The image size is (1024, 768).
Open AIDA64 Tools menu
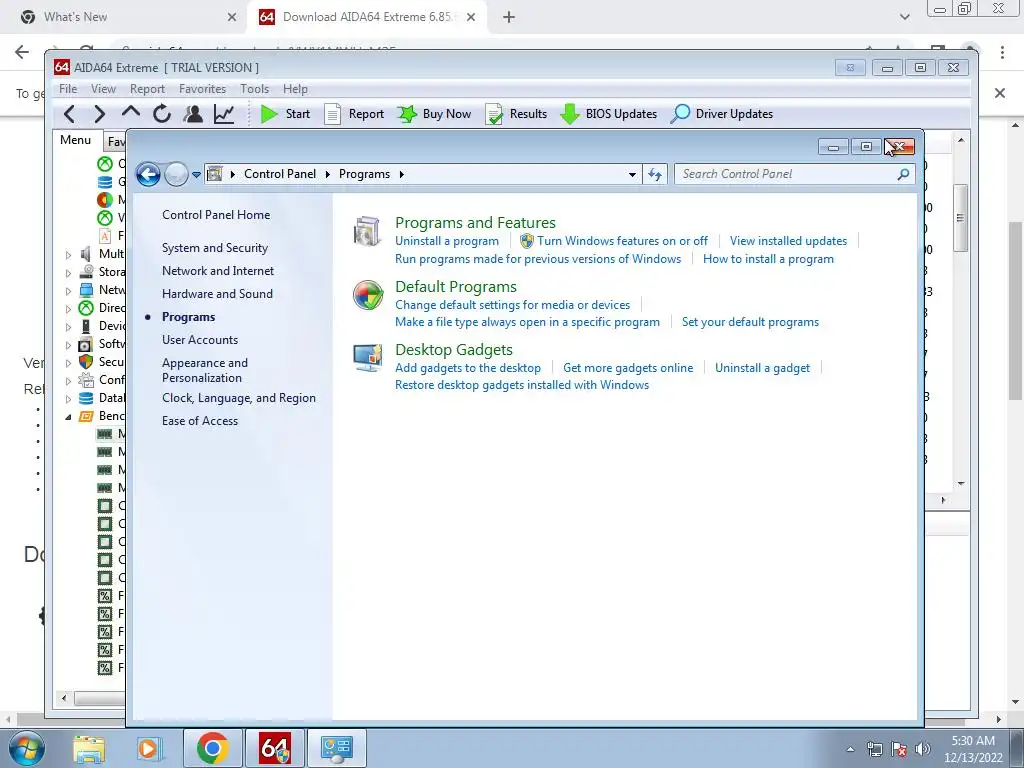pos(254,89)
